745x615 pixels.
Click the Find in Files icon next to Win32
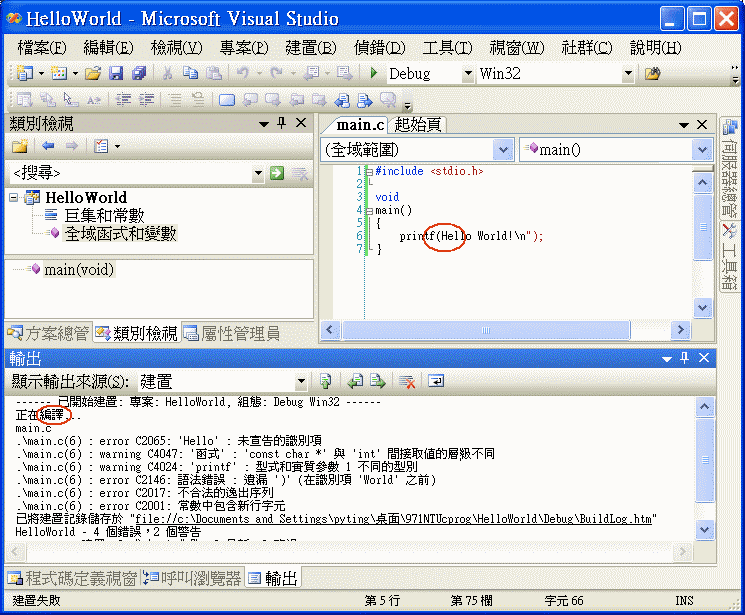click(652, 74)
